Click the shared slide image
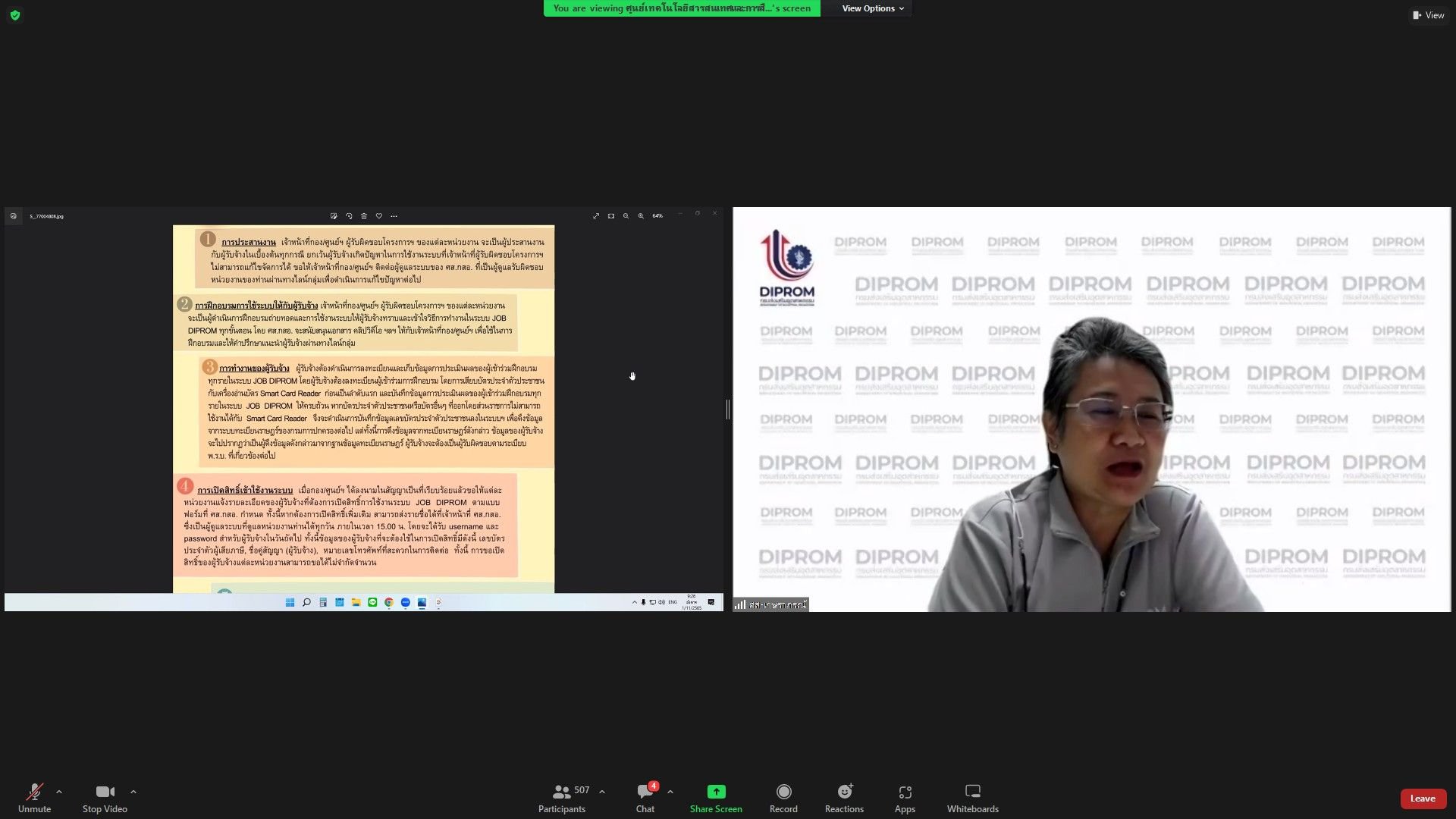Image resolution: width=1456 pixels, height=819 pixels. coord(363,409)
